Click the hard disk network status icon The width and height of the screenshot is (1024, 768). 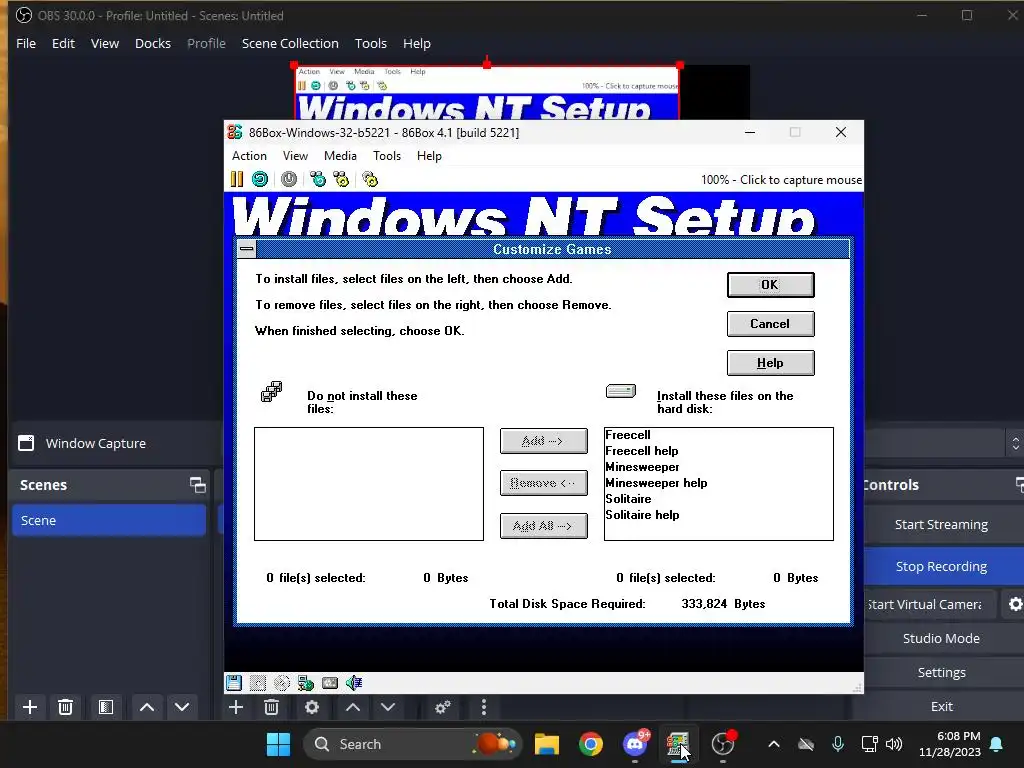coord(306,683)
